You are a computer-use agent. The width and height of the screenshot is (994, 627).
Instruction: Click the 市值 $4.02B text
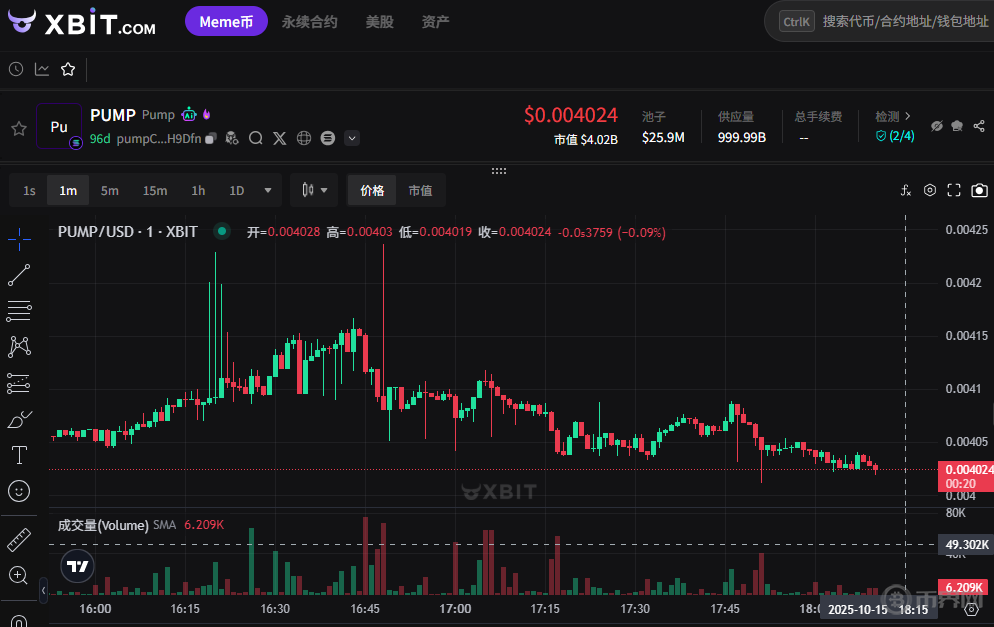click(x=586, y=139)
